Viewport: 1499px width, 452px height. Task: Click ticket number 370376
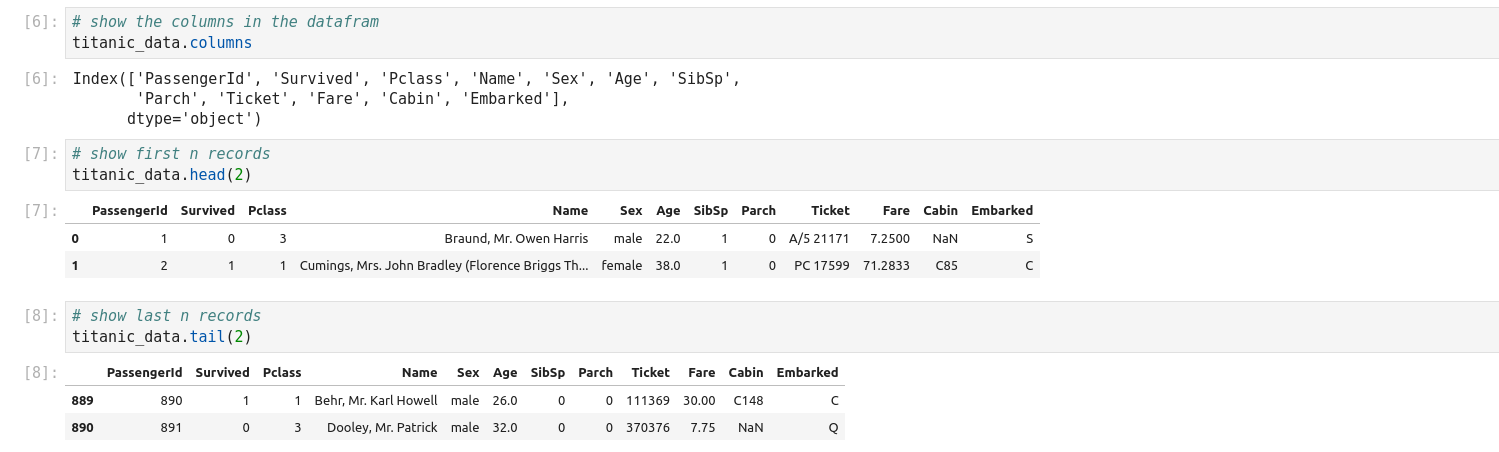pyautogui.click(x=648, y=428)
